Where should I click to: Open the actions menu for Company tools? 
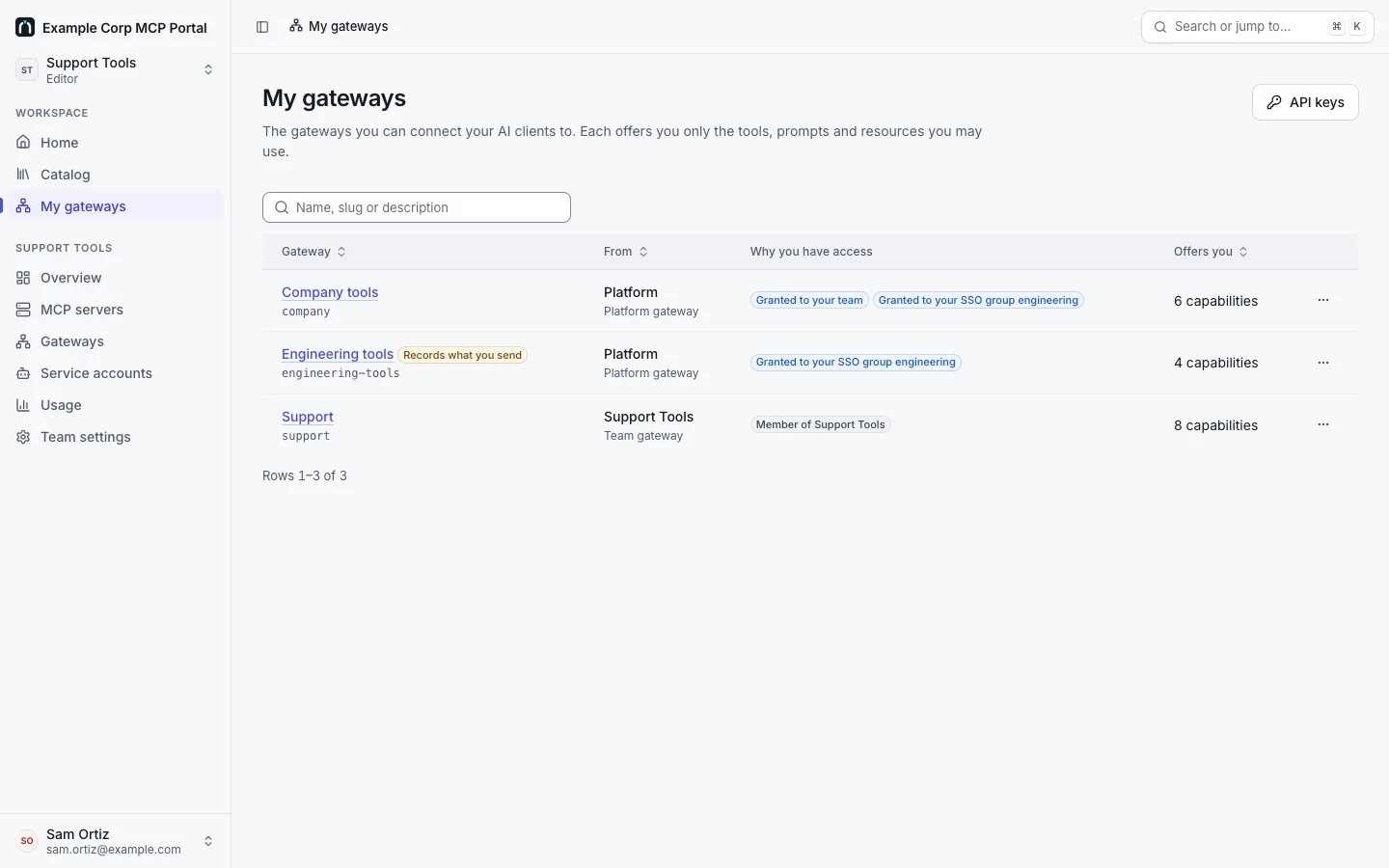click(x=1323, y=300)
